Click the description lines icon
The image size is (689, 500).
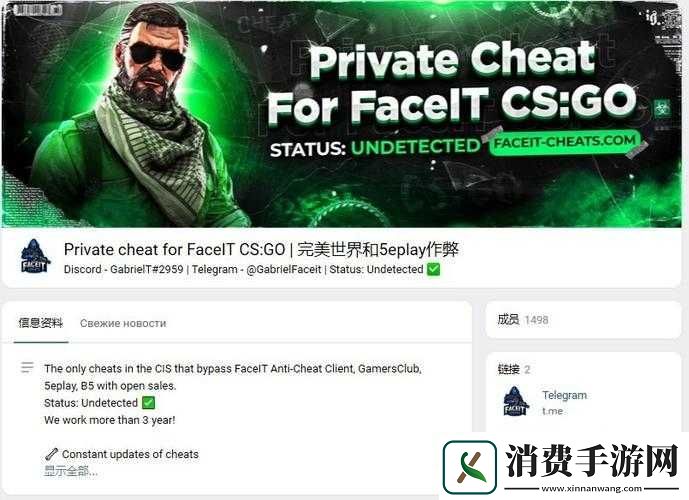[x=27, y=367]
